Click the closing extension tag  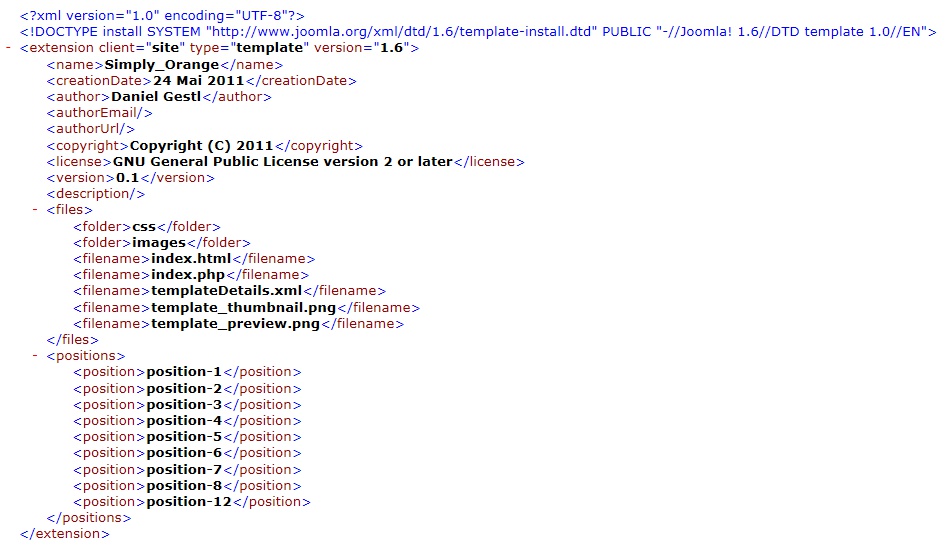coord(65,534)
